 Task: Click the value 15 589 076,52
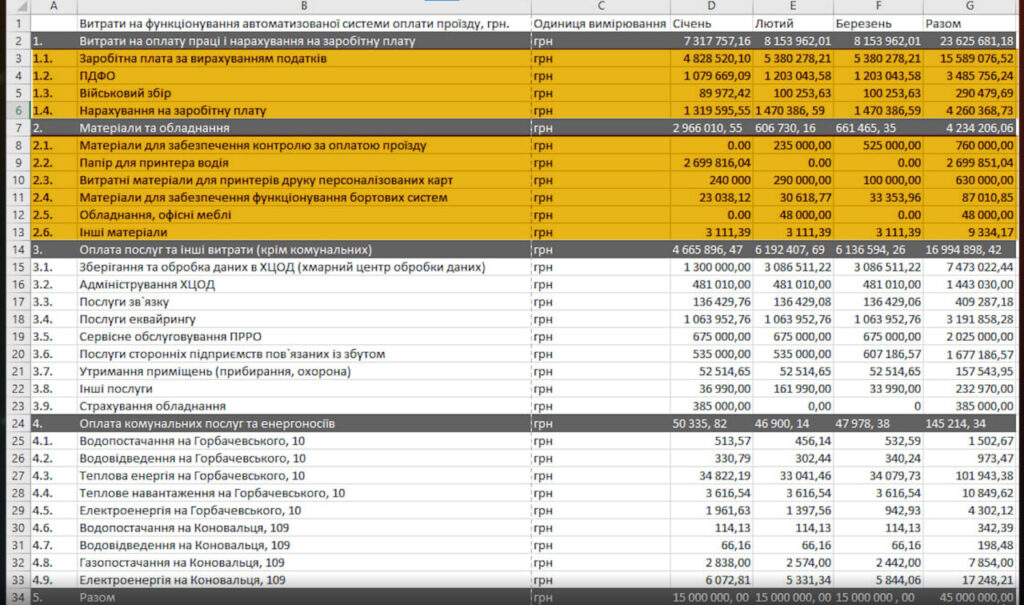977,58
